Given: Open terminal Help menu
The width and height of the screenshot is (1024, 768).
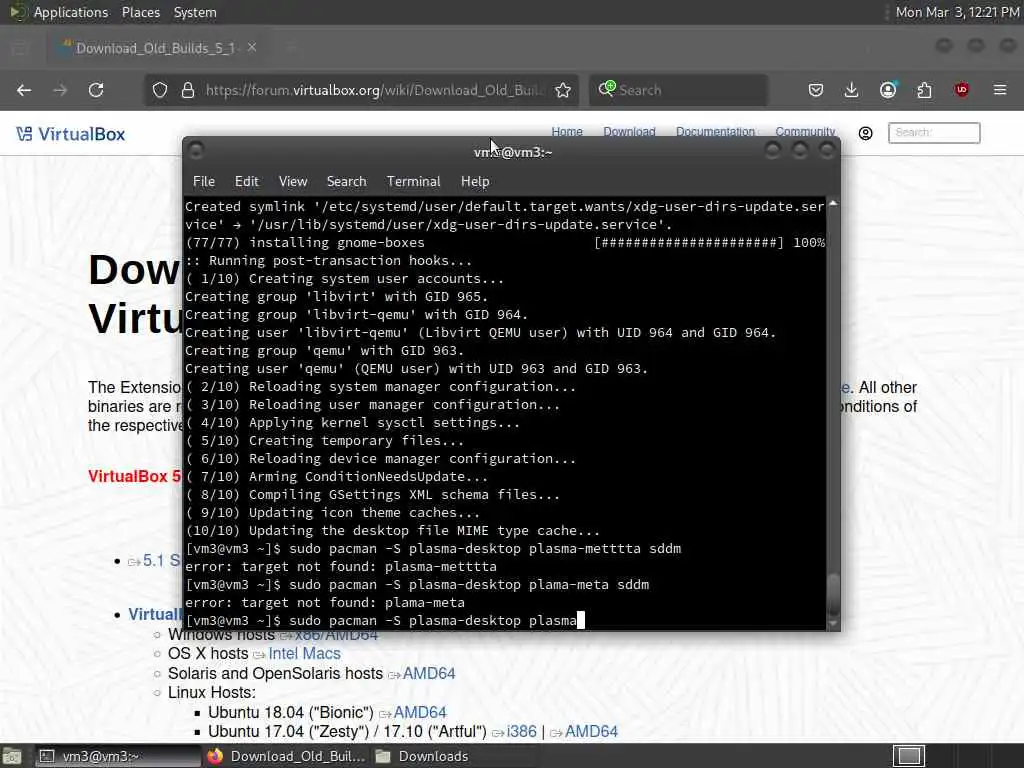Looking at the screenshot, I should tap(475, 182).
